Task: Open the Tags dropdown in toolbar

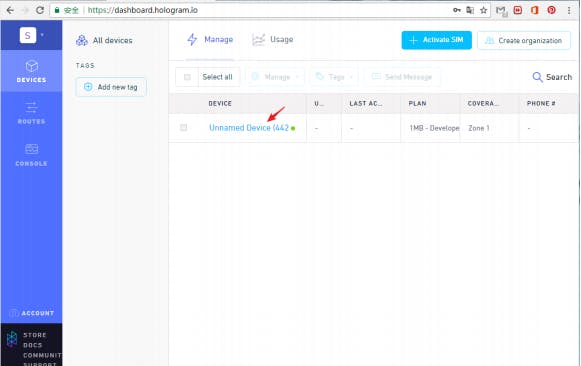Action: 334,77
